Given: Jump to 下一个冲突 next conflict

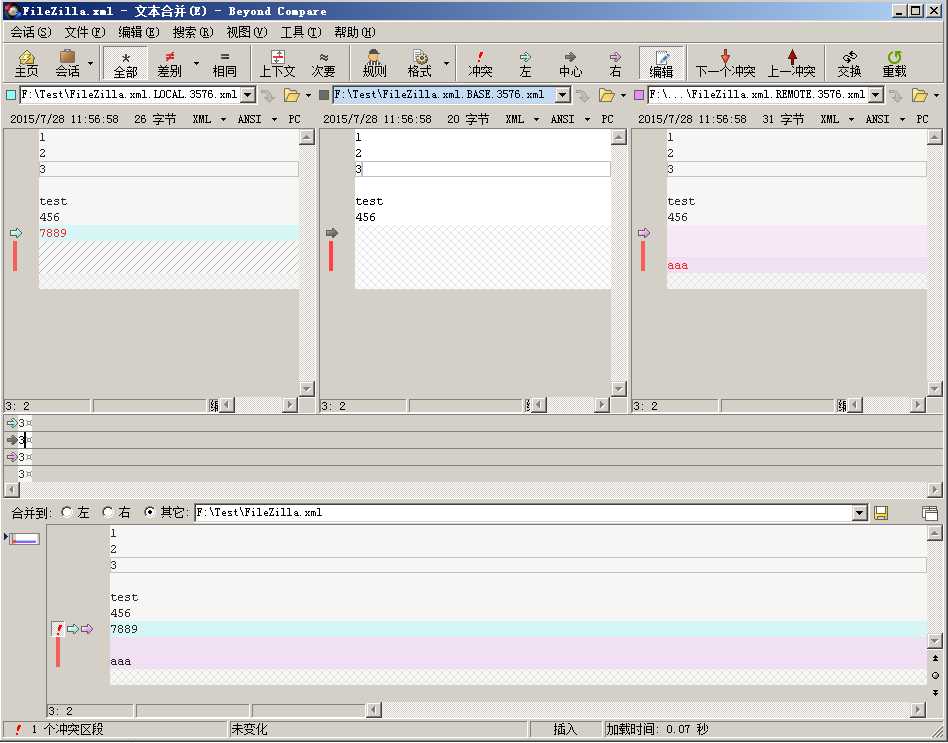Looking at the screenshot, I should pyautogui.click(x=726, y=63).
